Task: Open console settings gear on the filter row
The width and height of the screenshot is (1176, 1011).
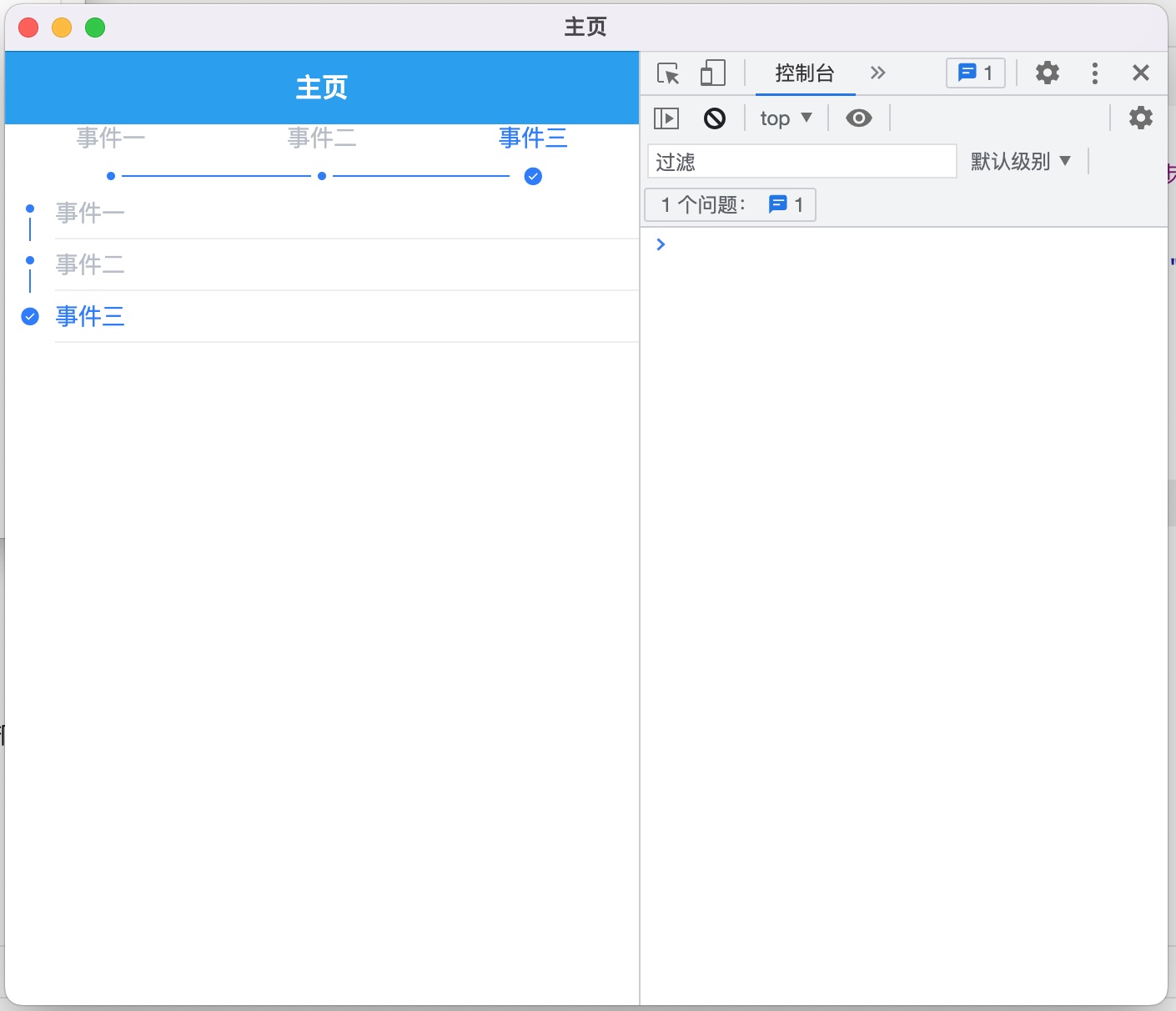Action: (1141, 118)
